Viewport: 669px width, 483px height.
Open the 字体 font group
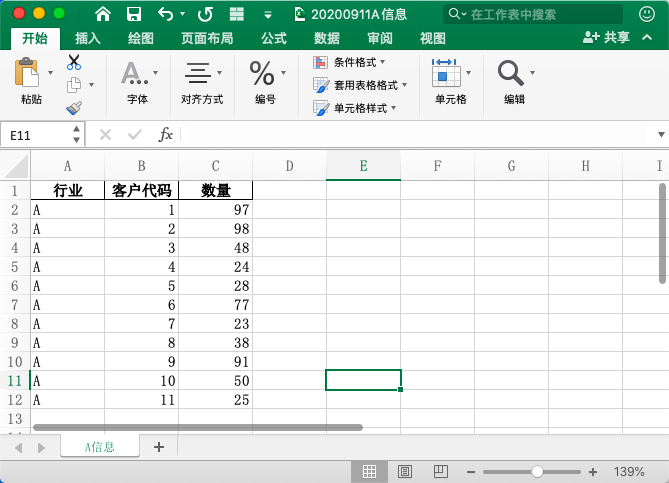tap(137, 83)
